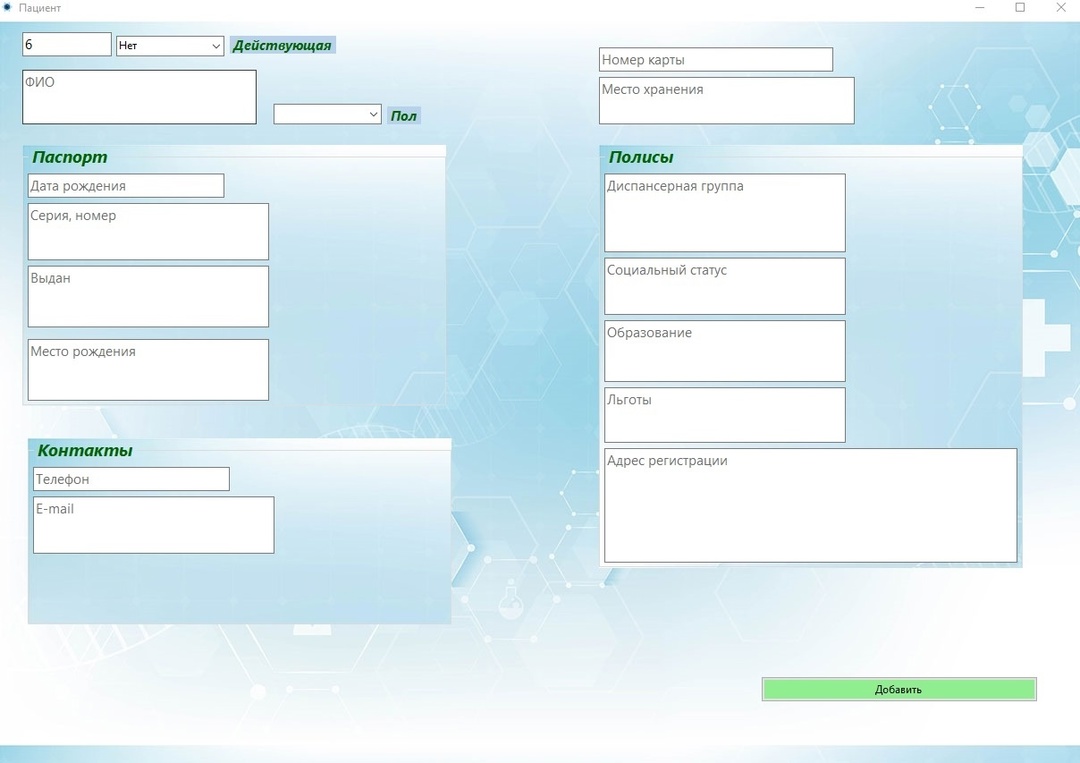1080x763 pixels.
Task: Click the Образование input field
Action: (x=725, y=351)
